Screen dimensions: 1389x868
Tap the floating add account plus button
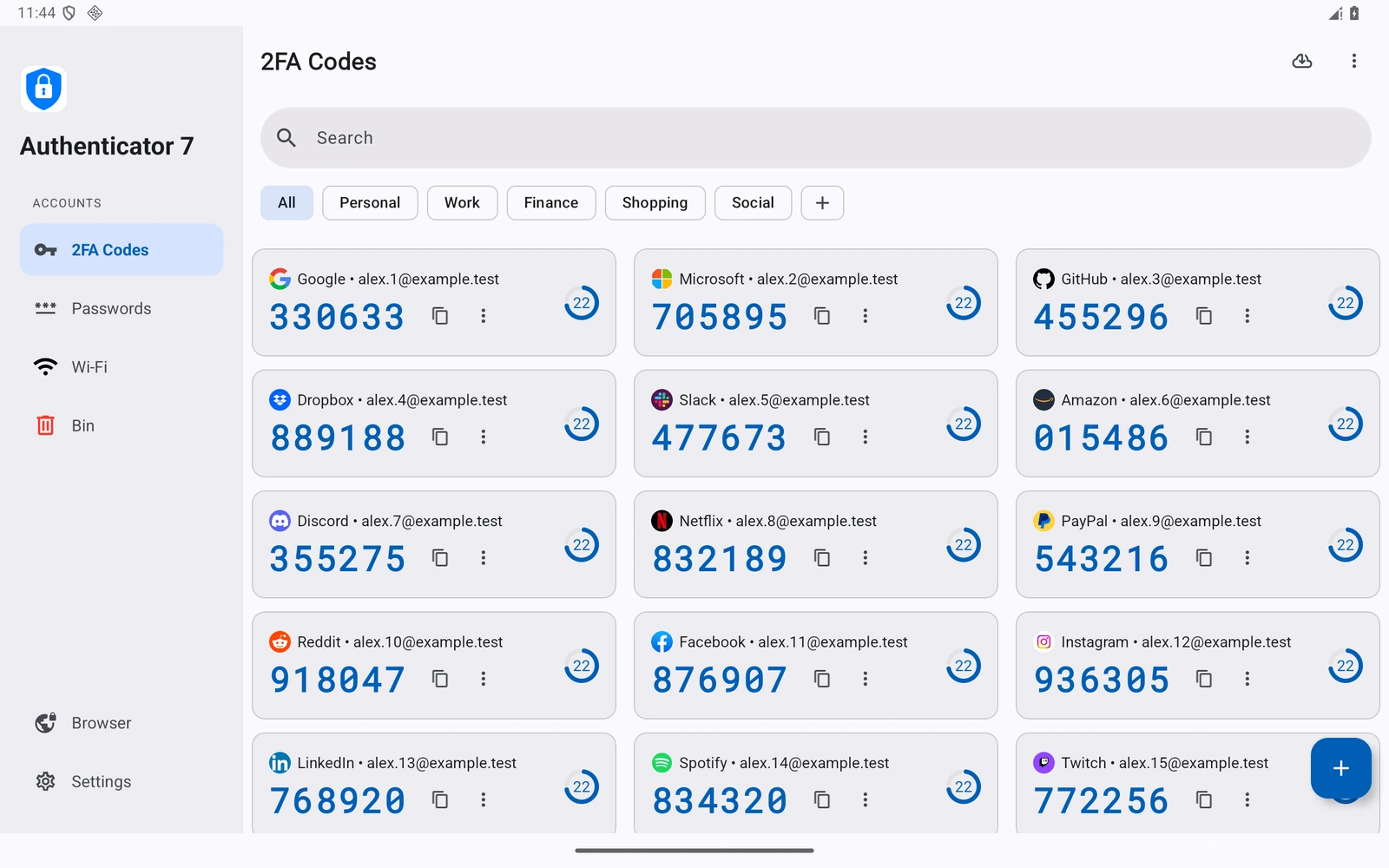[1340, 768]
